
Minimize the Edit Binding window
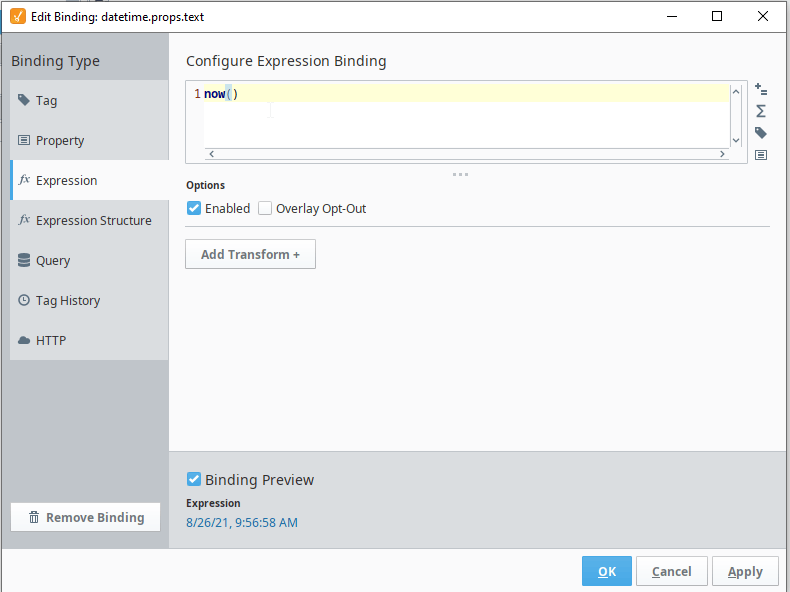click(x=672, y=16)
